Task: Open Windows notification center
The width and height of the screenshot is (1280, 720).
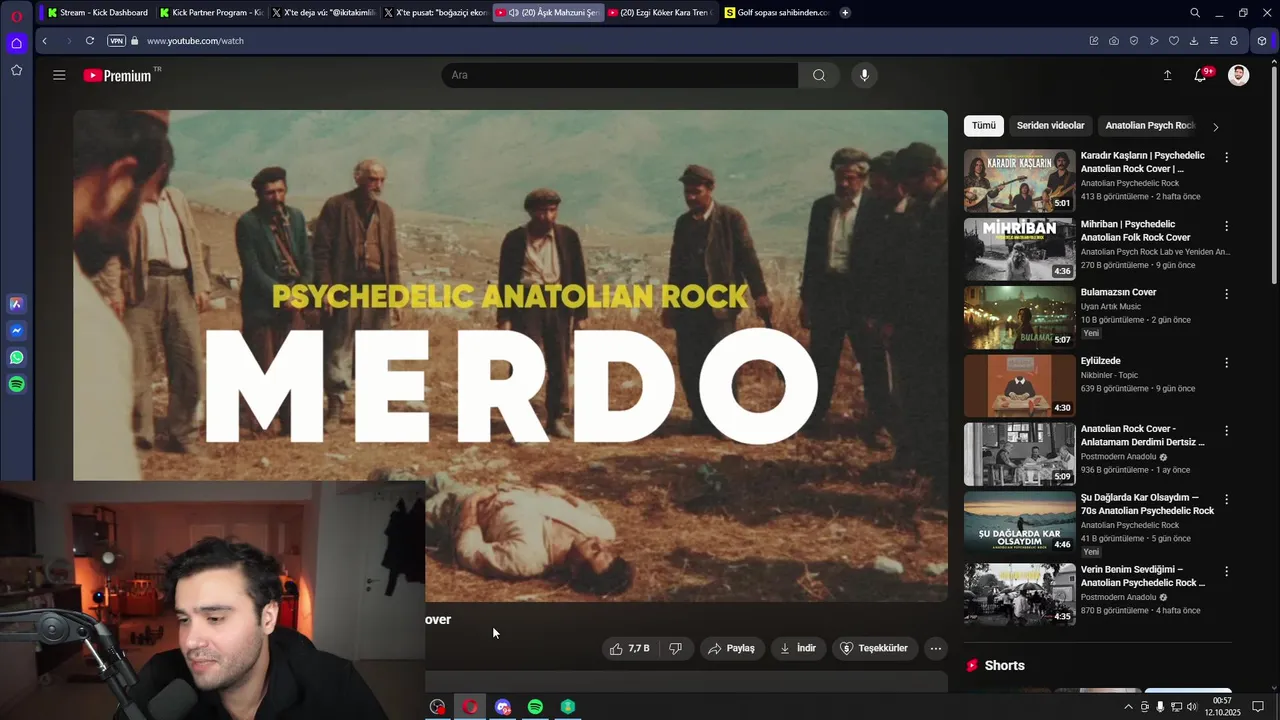Action: point(1258,707)
